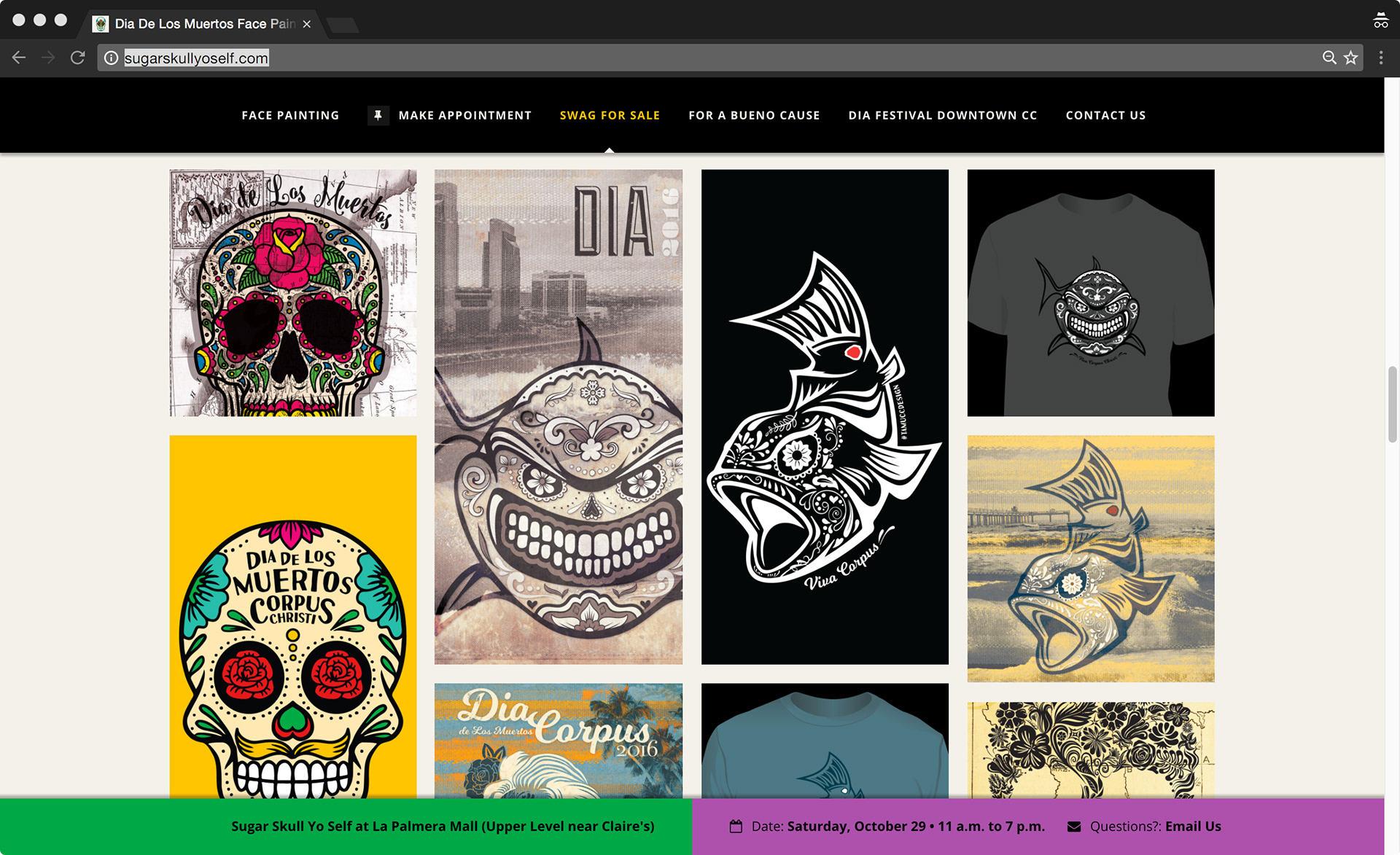Viewport: 1400px width, 855px height.
Task: Open the white fish Viva Corpus poster
Action: 825,417
